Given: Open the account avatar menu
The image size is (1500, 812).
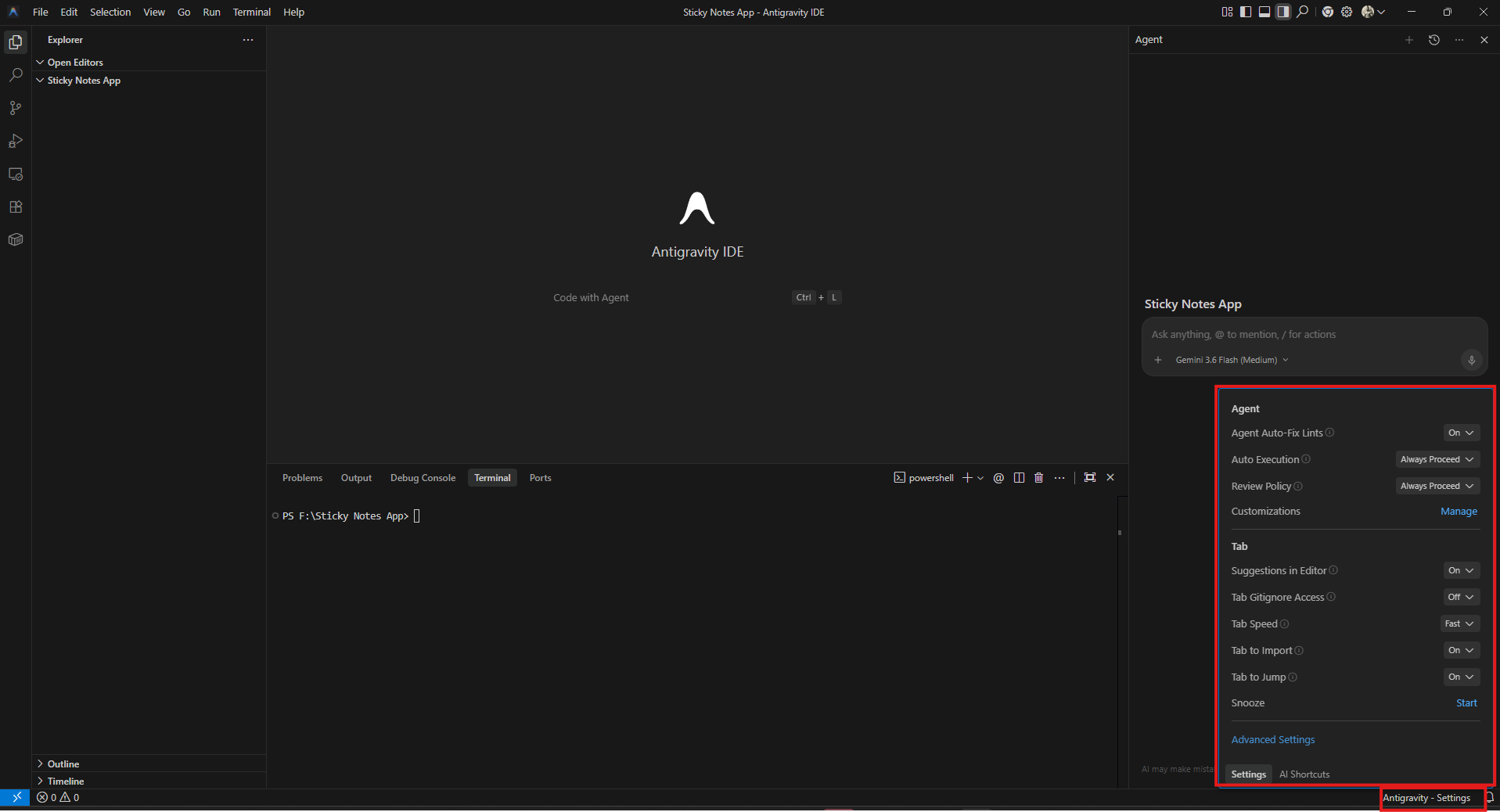Looking at the screenshot, I should pyautogui.click(x=1373, y=12).
